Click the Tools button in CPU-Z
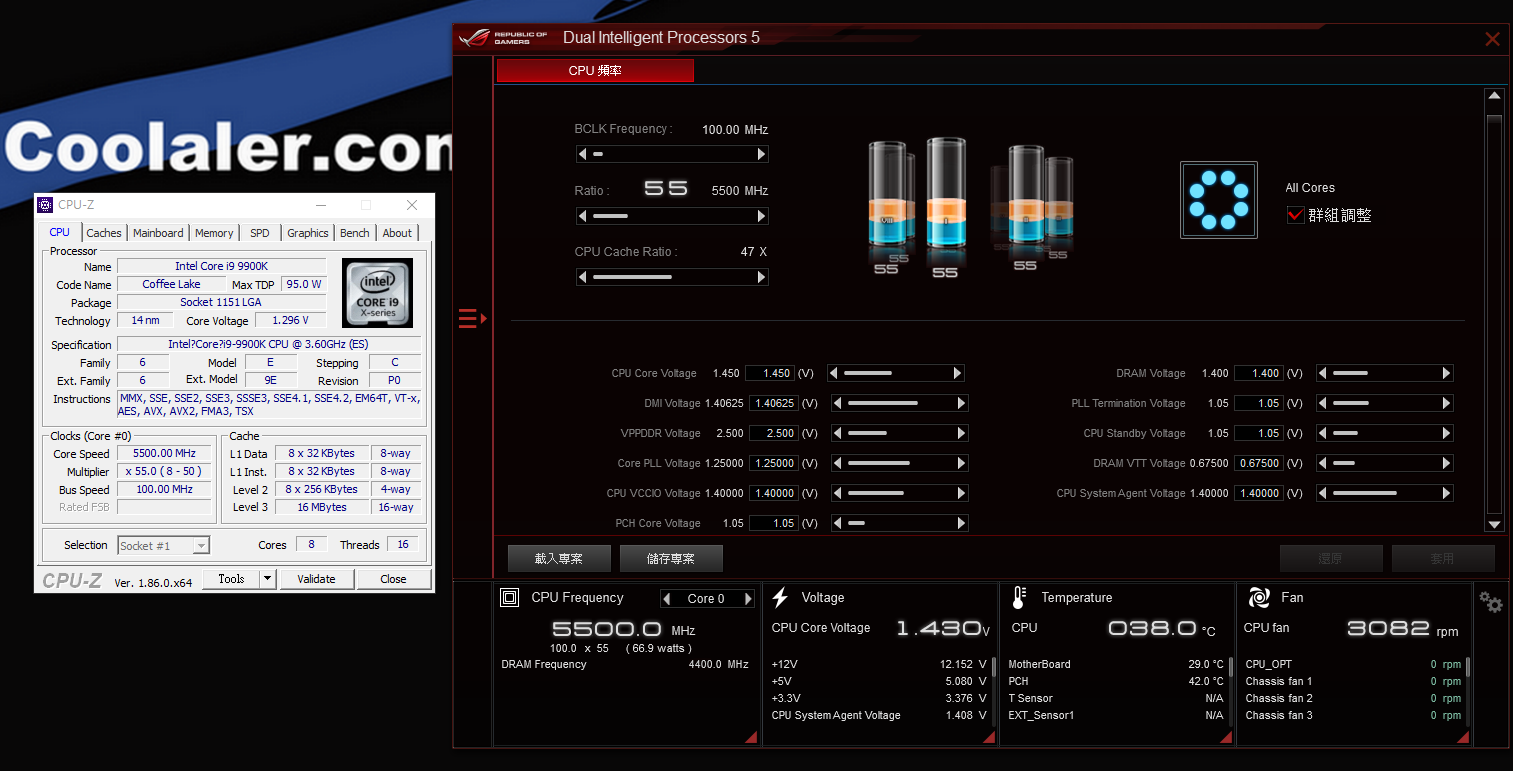Image resolution: width=1513 pixels, height=771 pixels. [231, 579]
